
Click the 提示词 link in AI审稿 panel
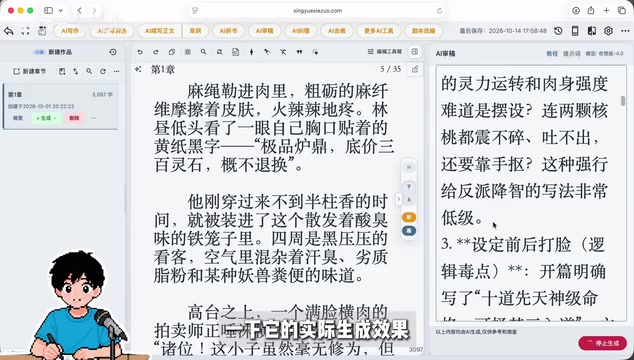click(572, 53)
